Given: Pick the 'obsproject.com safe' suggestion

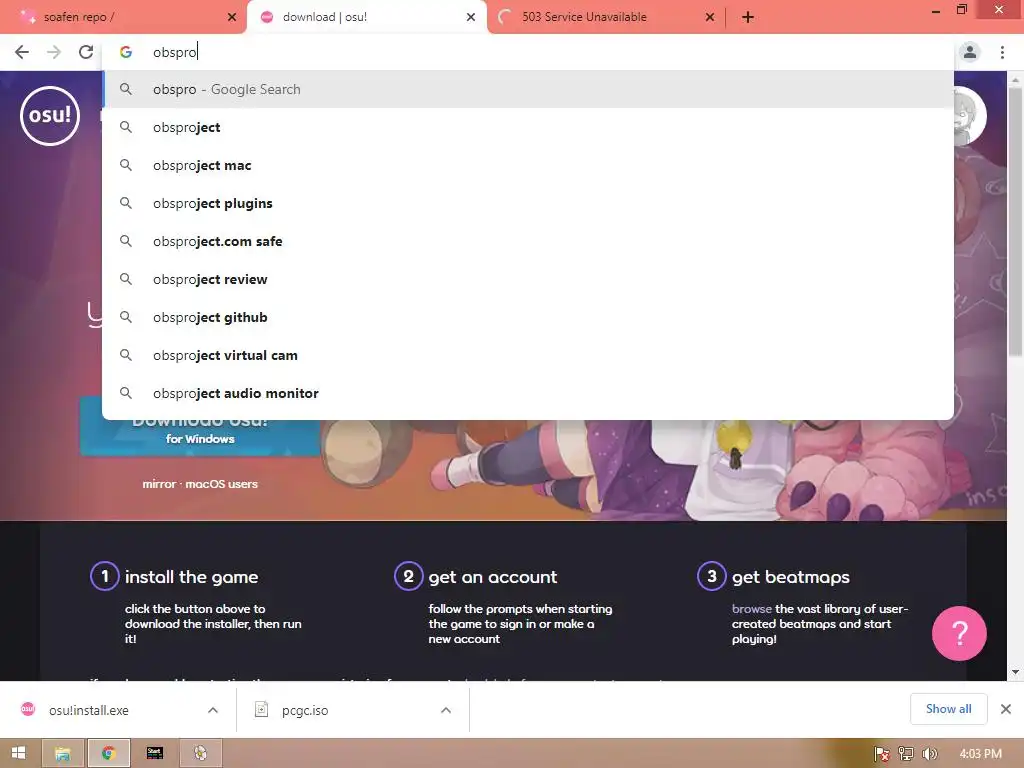Looking at the screenshot, I should tap(528, 241).
